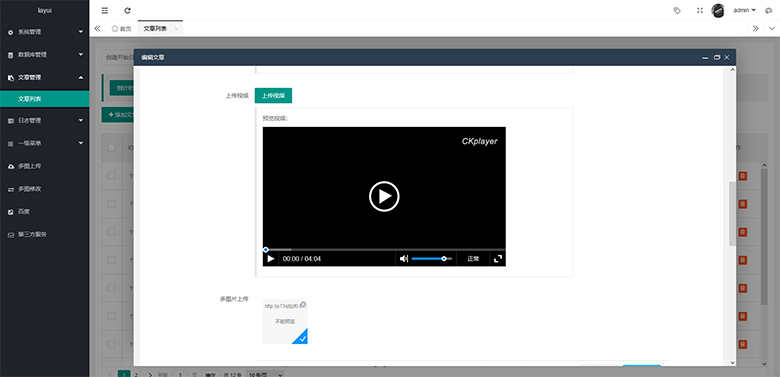This screenshot has height=377, width=780.
Task: Click the gear icon beside 系统管理
Action: 11,32
